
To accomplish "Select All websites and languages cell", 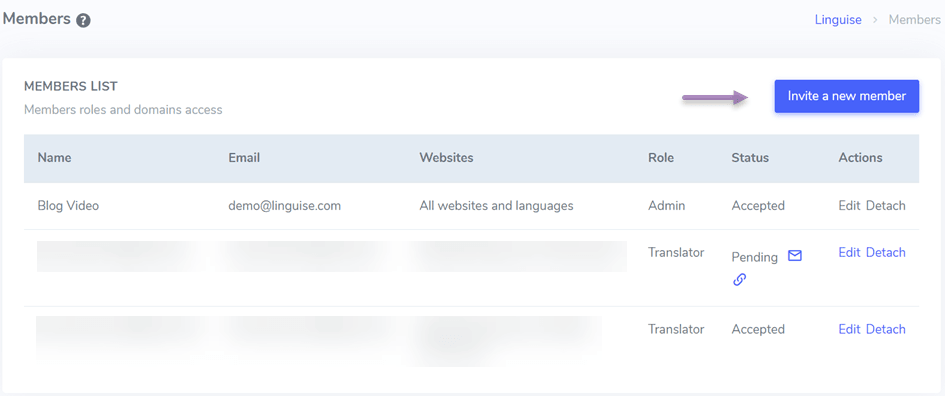I will coord(496,206).
